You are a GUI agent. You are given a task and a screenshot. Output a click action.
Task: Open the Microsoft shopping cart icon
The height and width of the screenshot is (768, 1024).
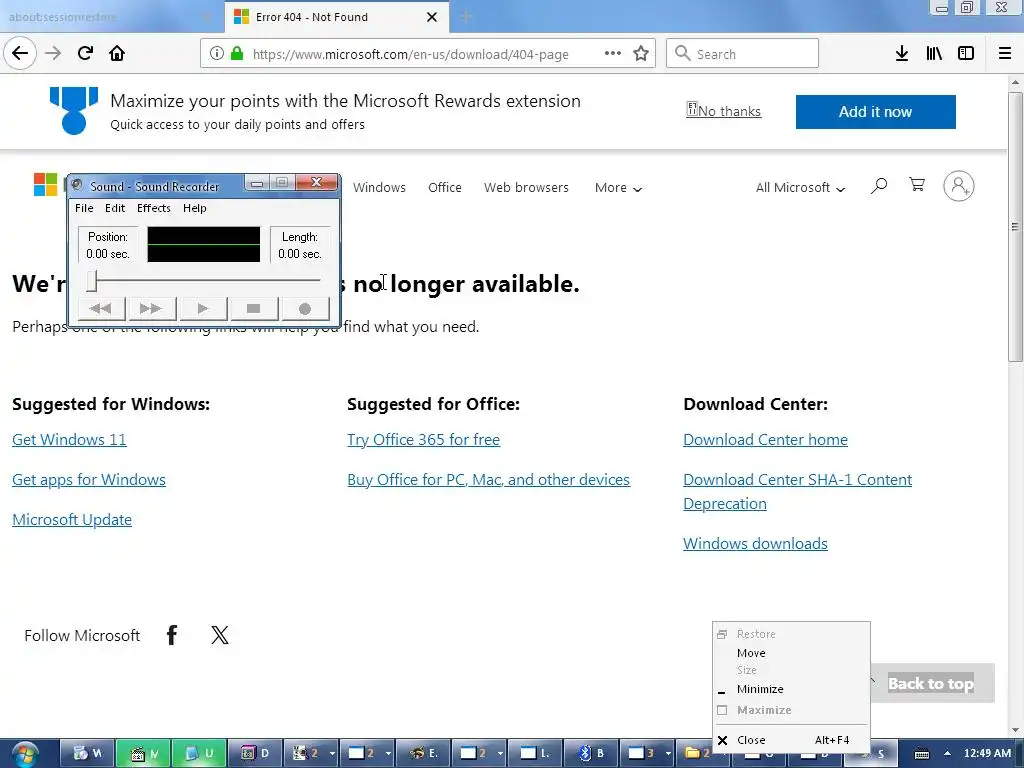tap(917, 185)
